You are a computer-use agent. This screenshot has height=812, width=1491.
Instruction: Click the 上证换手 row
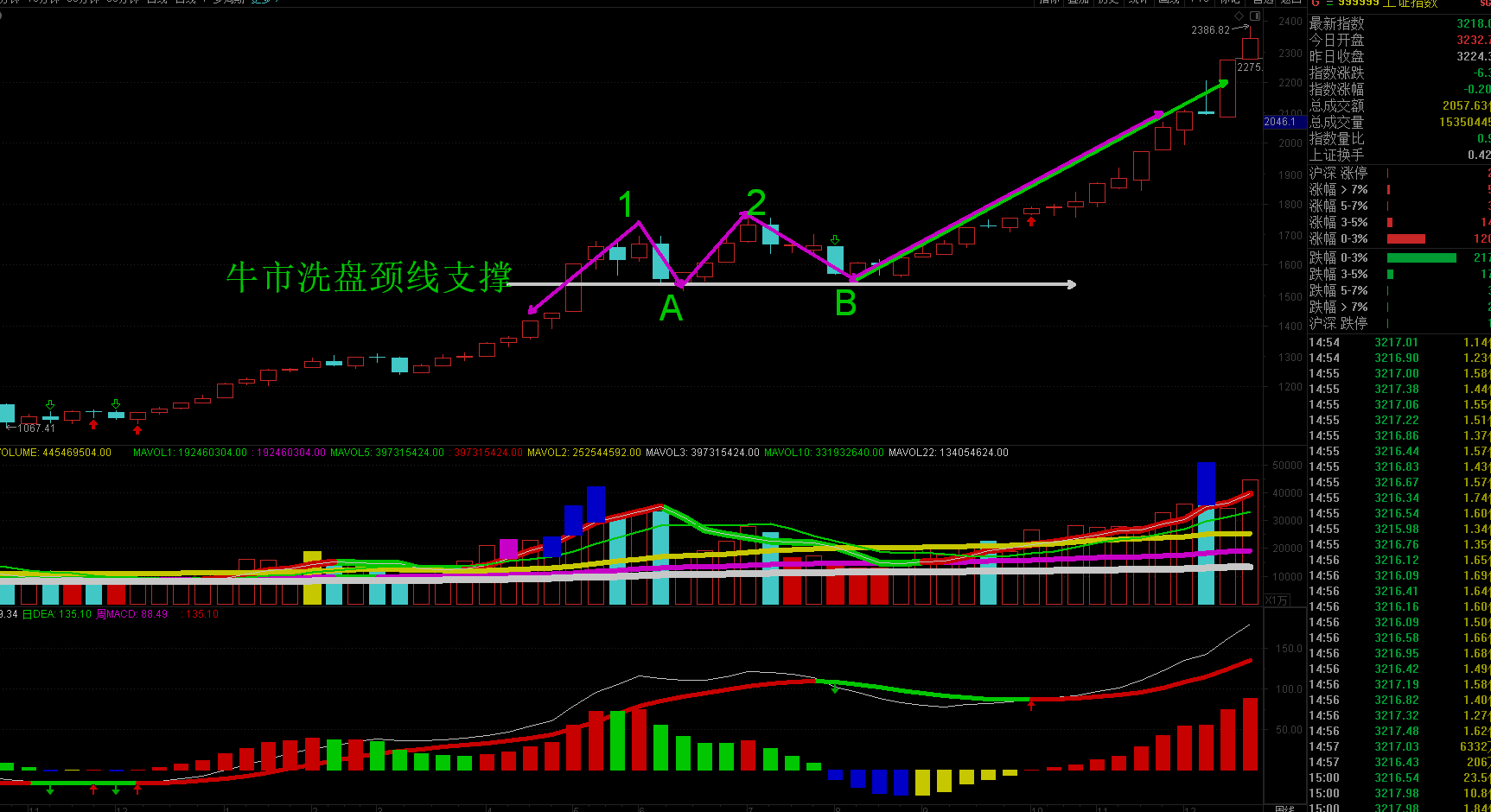(x=1399, y=155)
